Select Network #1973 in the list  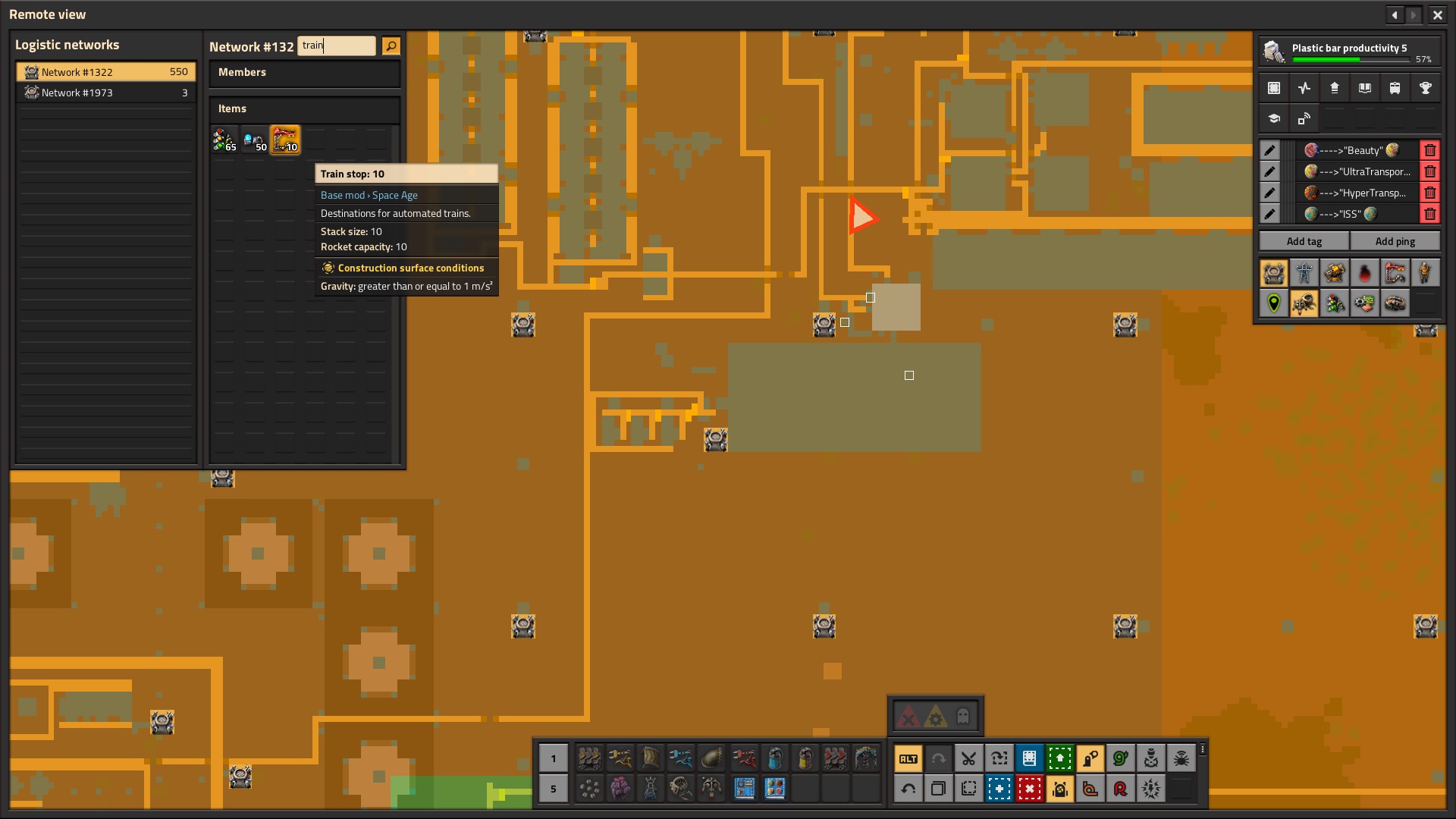coord(106,93)
